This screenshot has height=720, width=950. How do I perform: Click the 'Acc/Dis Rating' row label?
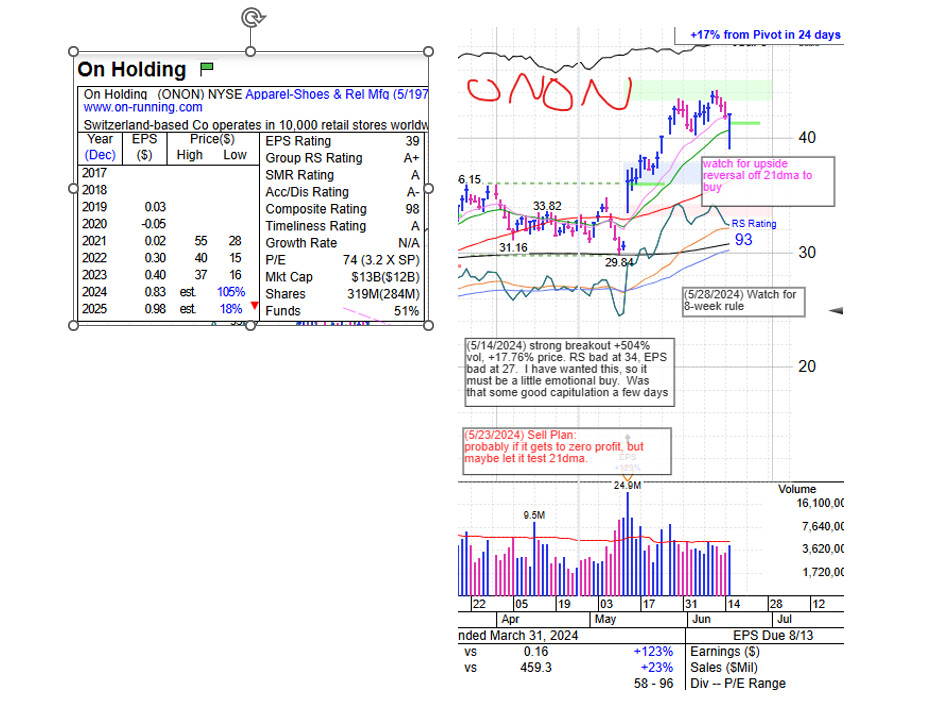[307, 192]
